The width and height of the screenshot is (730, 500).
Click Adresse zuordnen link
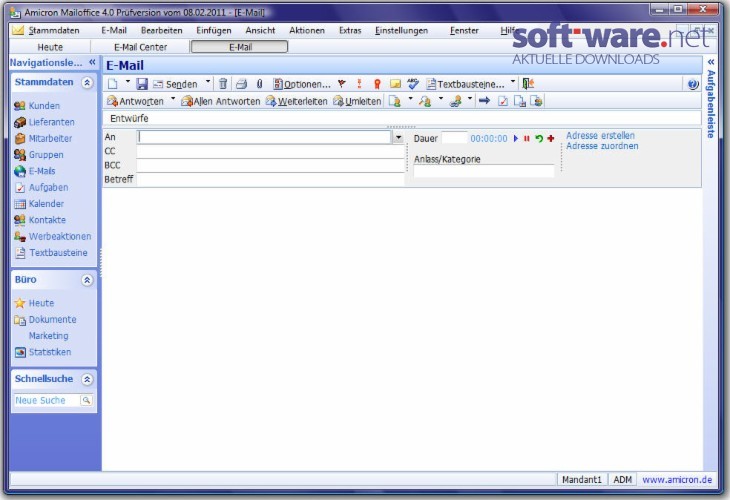click(x=602, y=146)
